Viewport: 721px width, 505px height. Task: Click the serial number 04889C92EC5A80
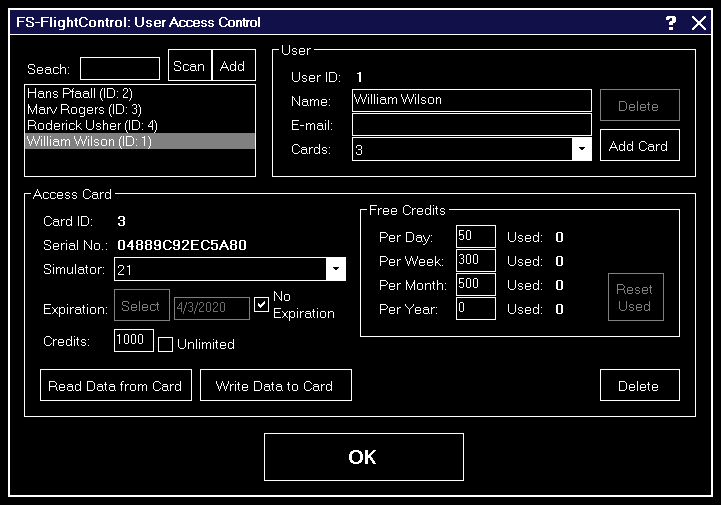(182, 245)
